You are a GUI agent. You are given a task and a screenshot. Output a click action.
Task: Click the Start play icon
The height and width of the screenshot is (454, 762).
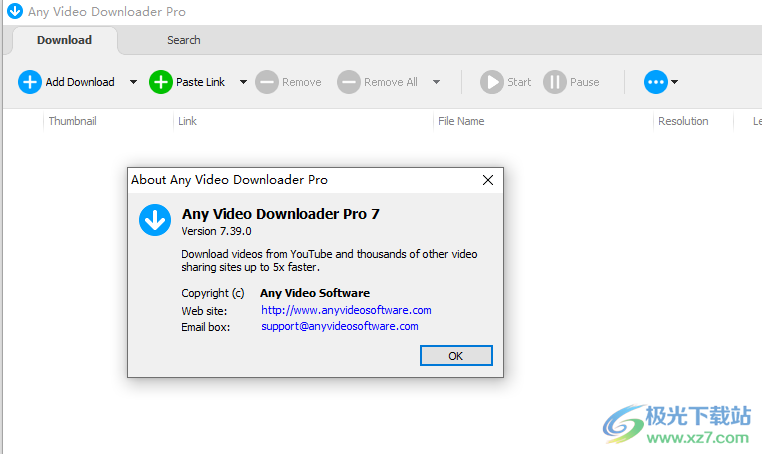tap(492, 82)
